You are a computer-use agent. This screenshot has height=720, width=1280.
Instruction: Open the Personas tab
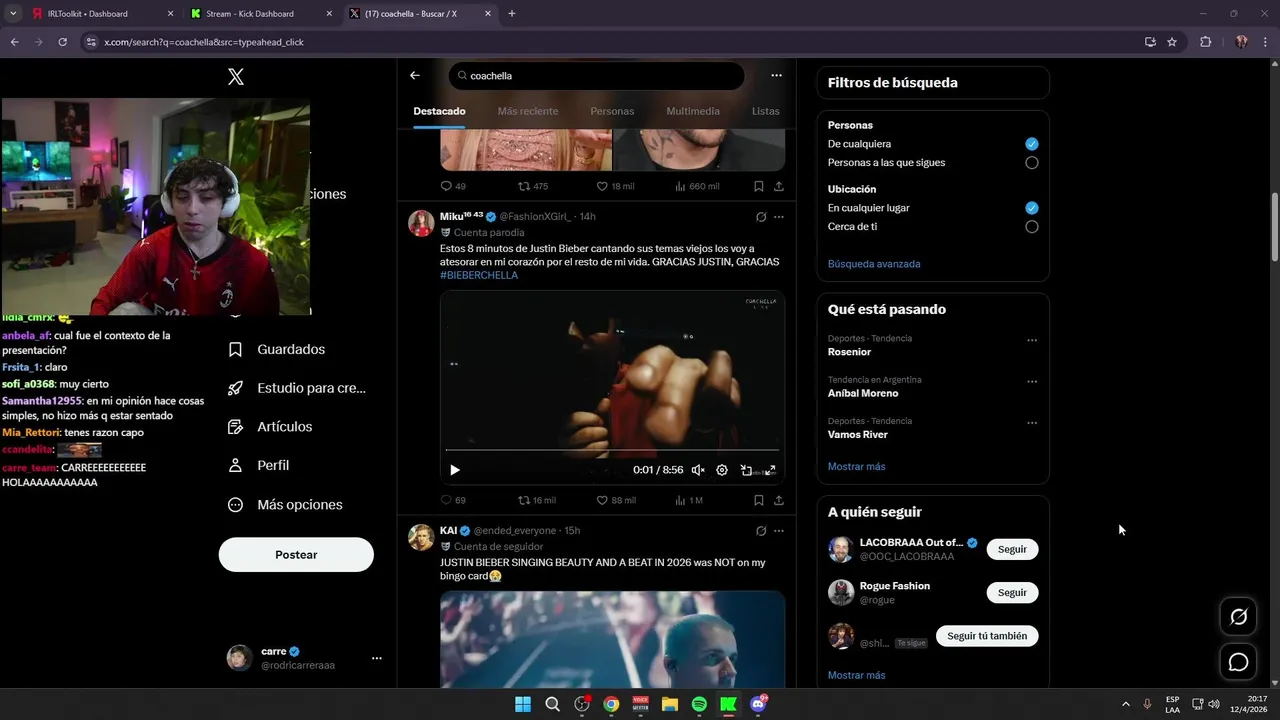point(612,111)
